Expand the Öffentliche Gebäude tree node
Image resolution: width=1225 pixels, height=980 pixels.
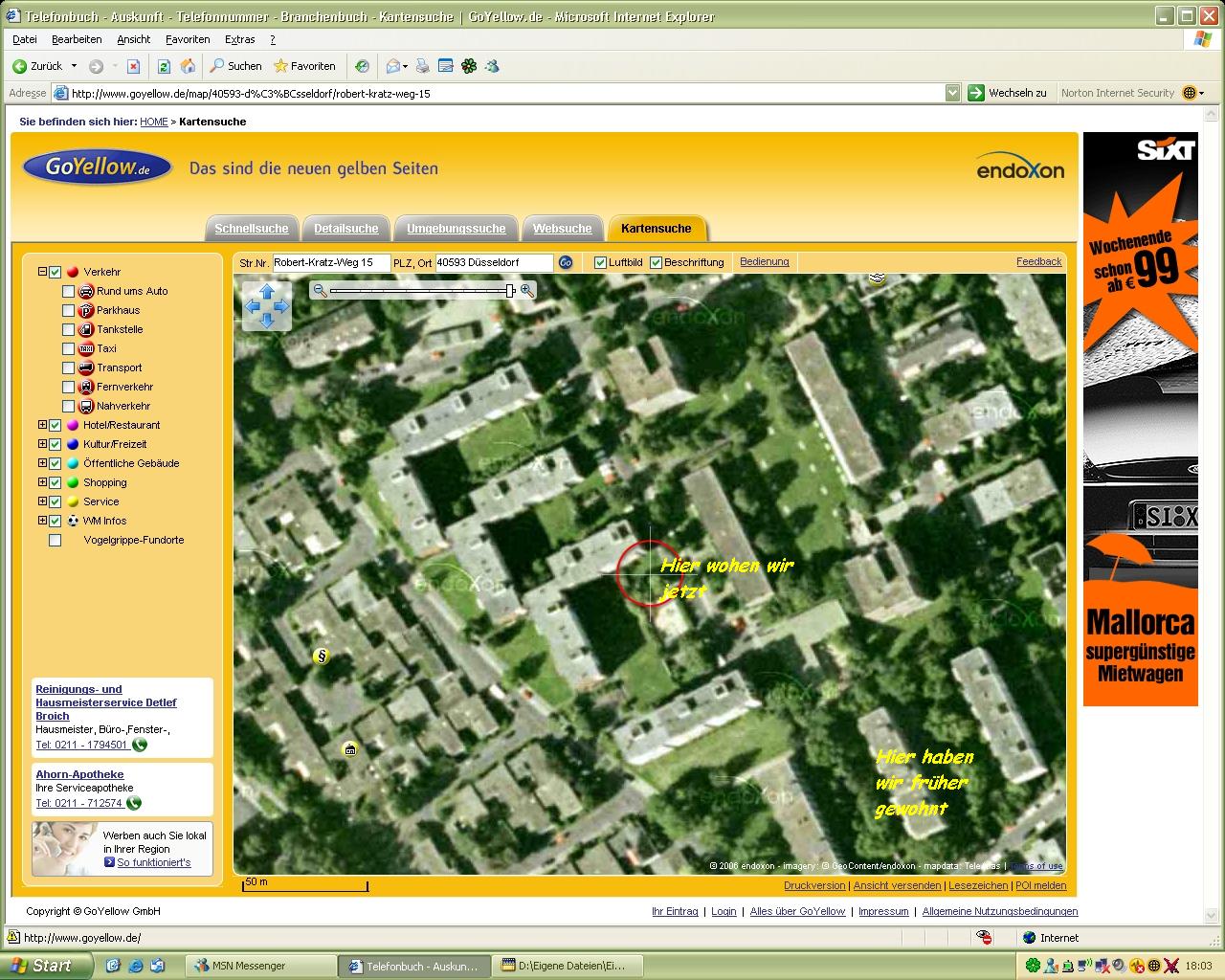(x=42, y=463)
